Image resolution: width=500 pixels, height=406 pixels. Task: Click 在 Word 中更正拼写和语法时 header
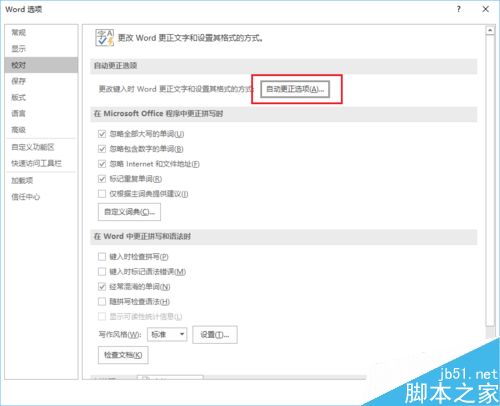click(x=142, y=236)
